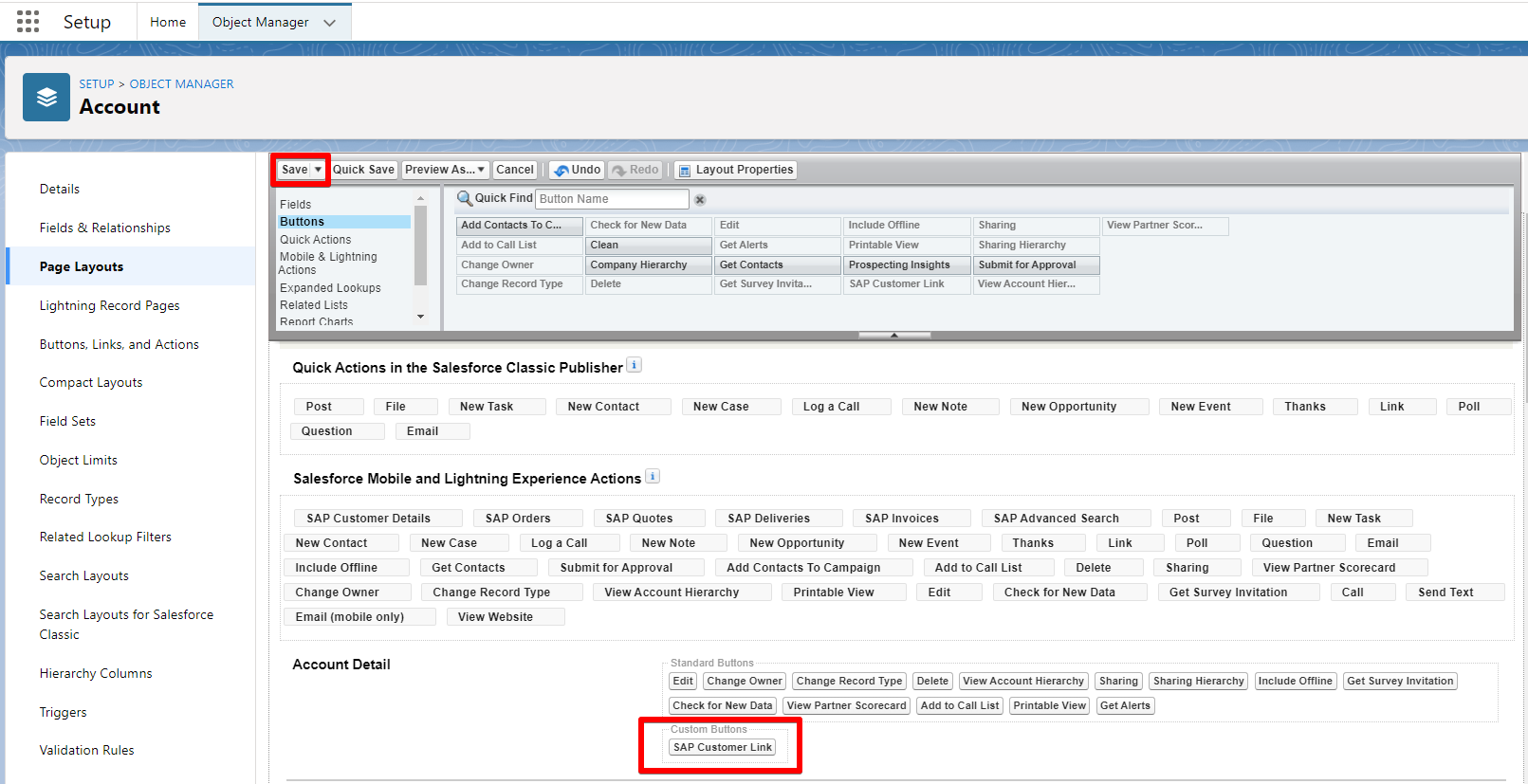
Task: Open Fields & Relationships section
Action: pyautogui.click(x=105, y=228)
